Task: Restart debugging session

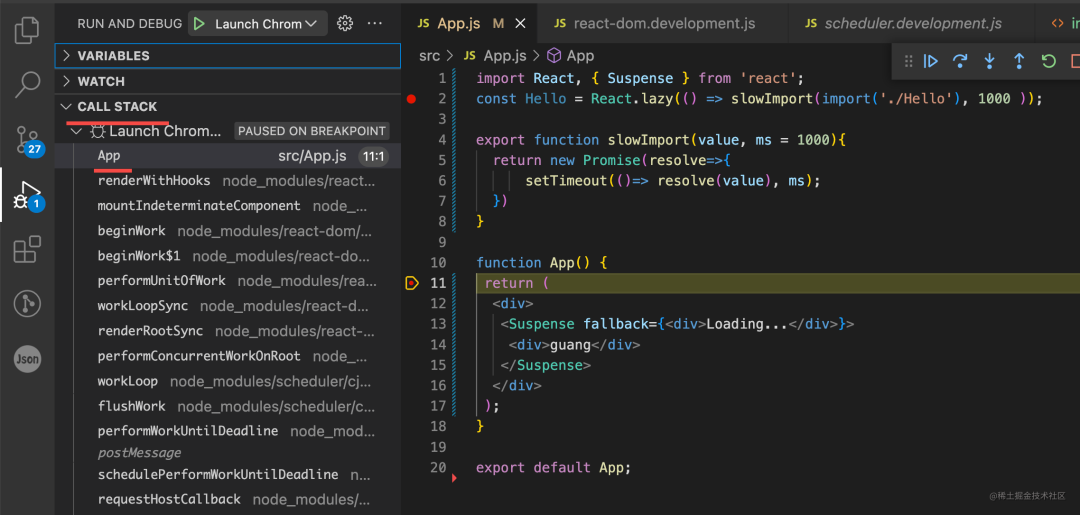Action: tap(1048, 61)
